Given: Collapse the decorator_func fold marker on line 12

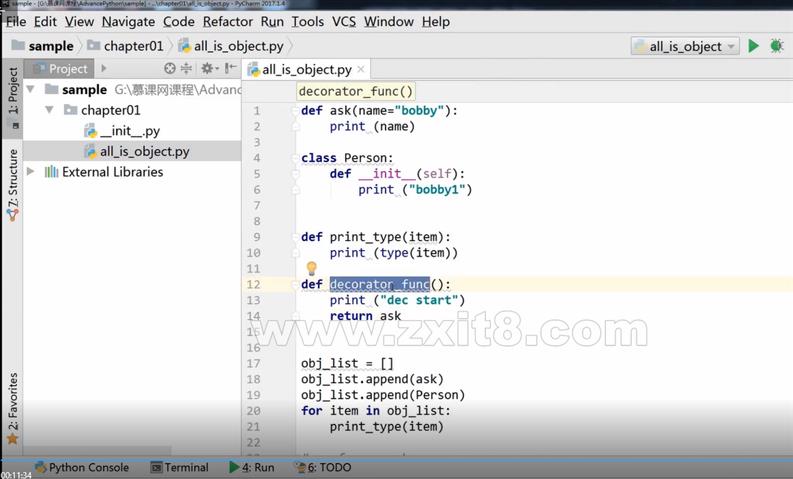Looking at the screenshot, I should tap(295, 284).
